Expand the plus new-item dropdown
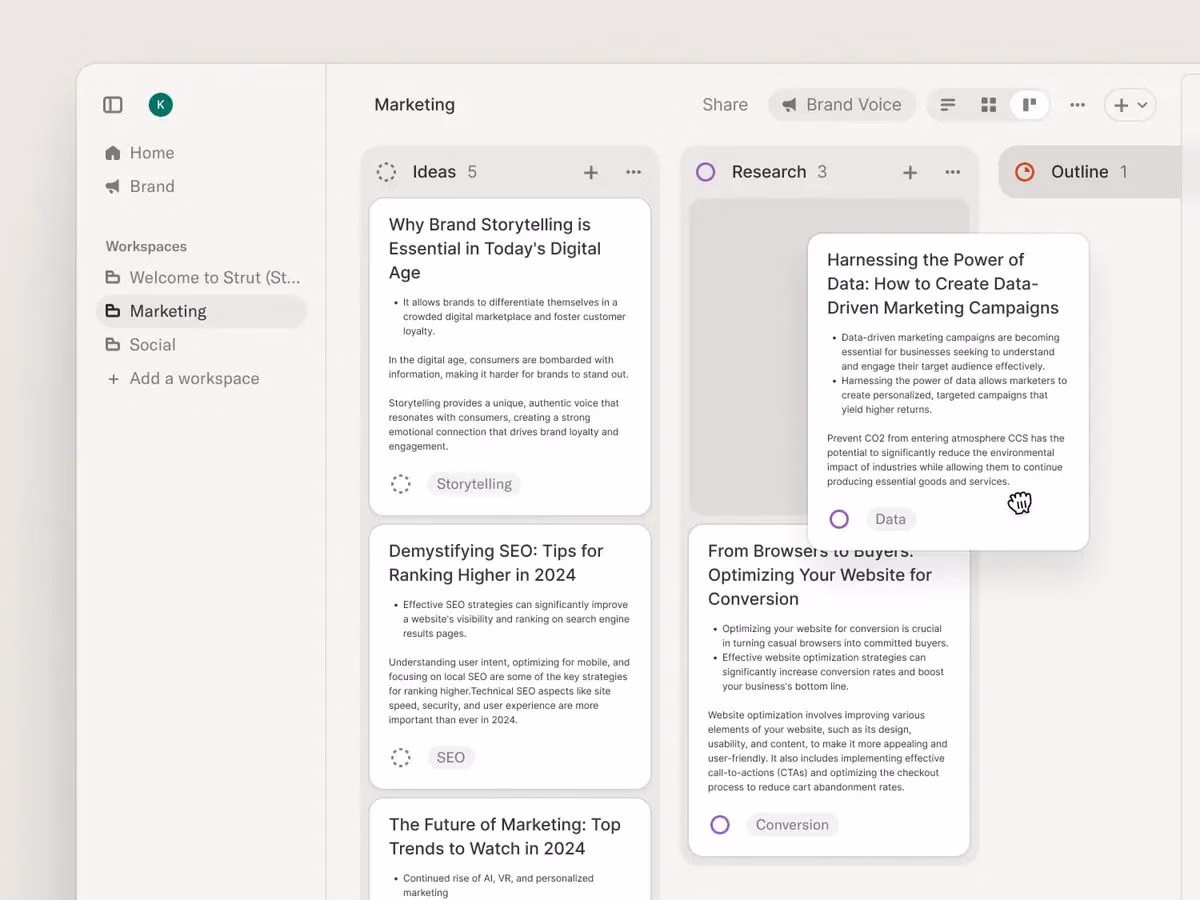This screenshot has height=900, width=1200. (x=1130, y=105)
